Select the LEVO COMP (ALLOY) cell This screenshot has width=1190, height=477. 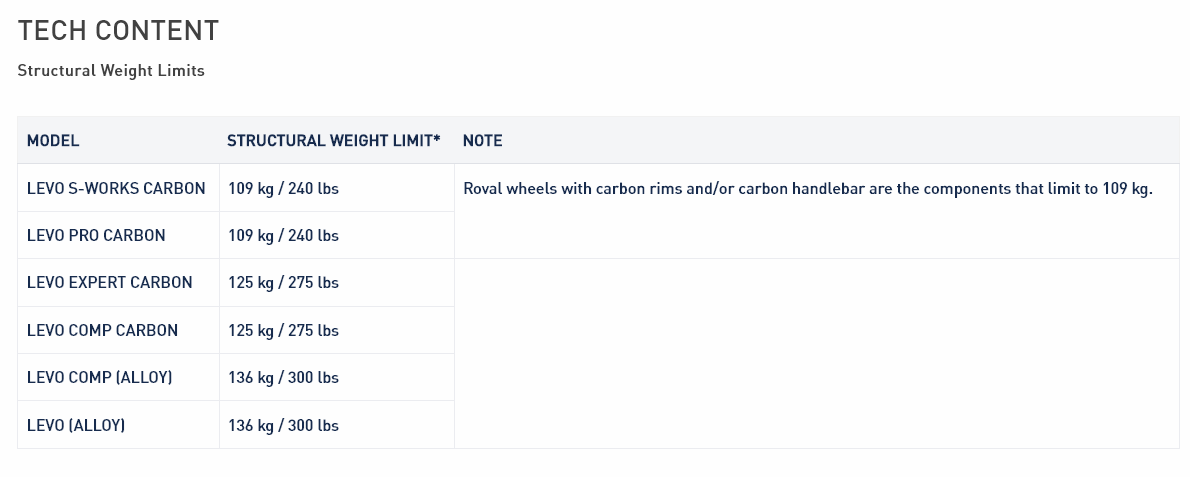[99, 378]
